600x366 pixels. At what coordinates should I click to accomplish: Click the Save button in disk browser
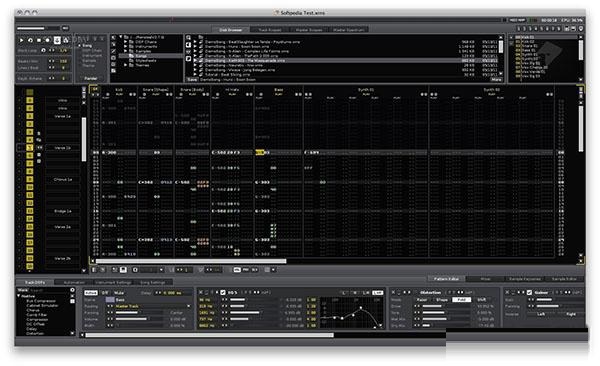click(x=192, y=80)
